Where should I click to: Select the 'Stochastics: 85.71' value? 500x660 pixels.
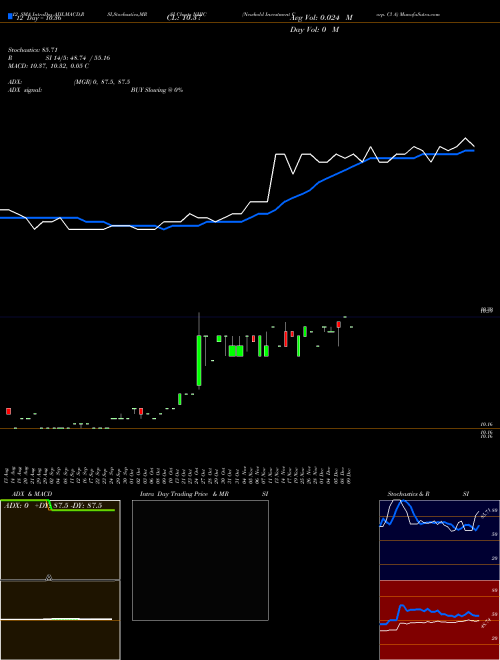(x=32, y=50)
